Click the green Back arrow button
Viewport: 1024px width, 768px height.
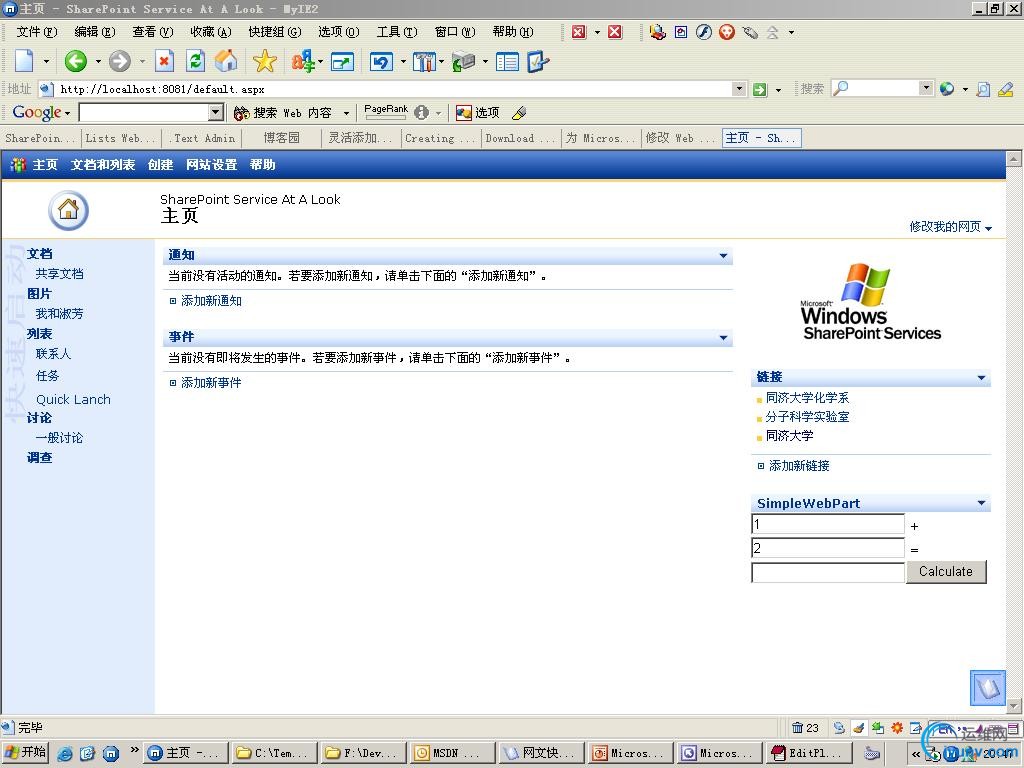point(76,61)
